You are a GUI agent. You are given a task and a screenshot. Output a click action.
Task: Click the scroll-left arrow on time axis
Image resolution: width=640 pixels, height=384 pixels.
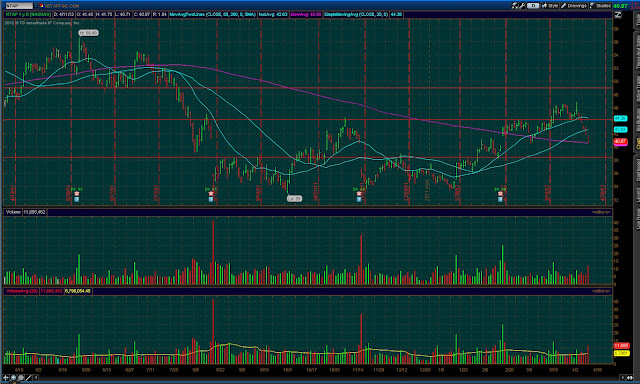click(x=36, y=378)
